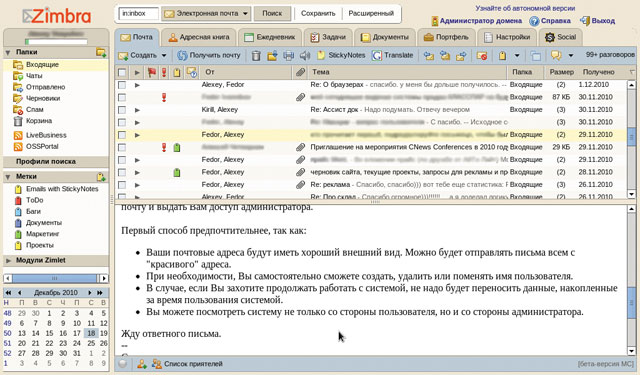Click the speaker icon in the toolbar
The height and width of the screenshot is (375, 640).
pos(304,55)
